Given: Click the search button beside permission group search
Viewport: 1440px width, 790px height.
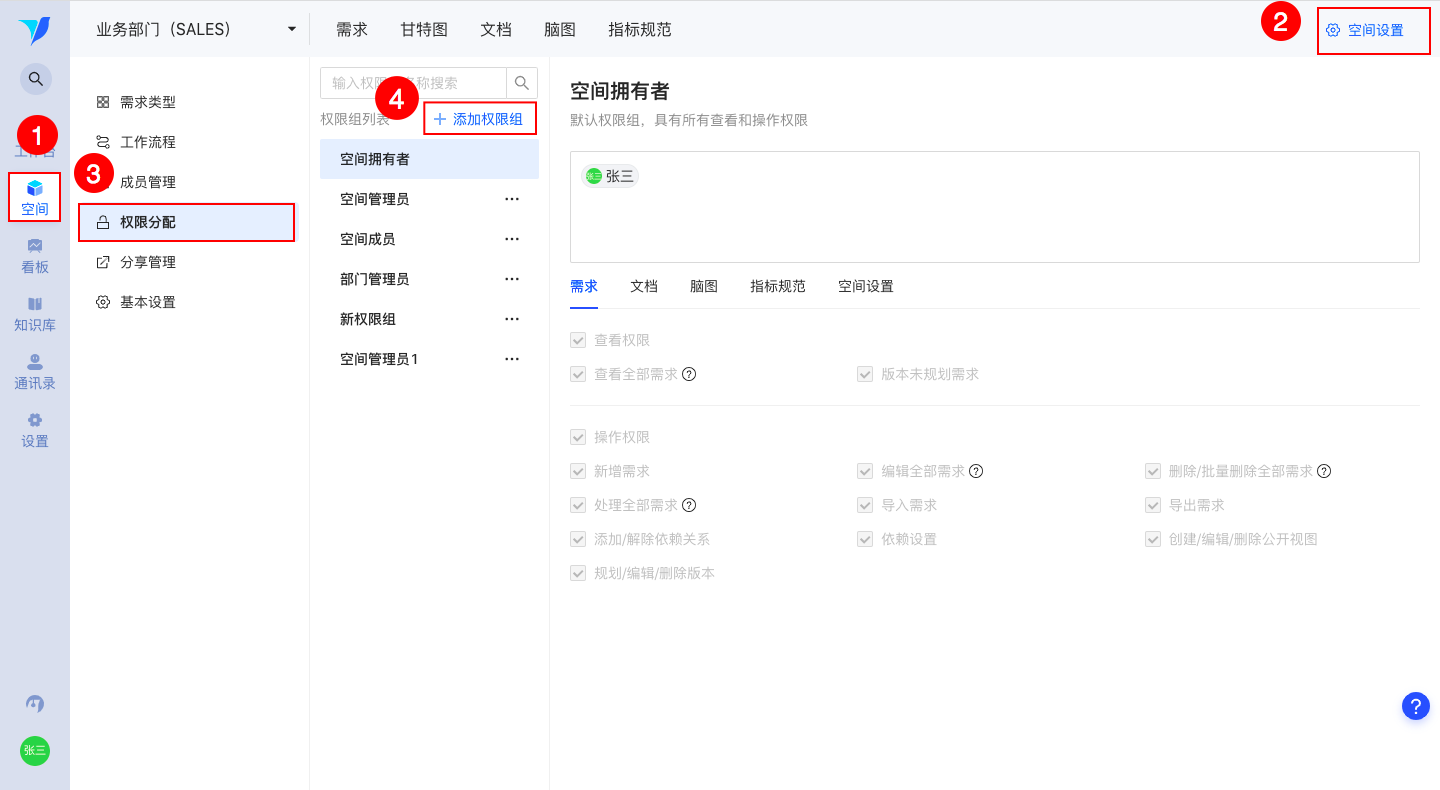Looking at the screenshot, I should (522, 83).
